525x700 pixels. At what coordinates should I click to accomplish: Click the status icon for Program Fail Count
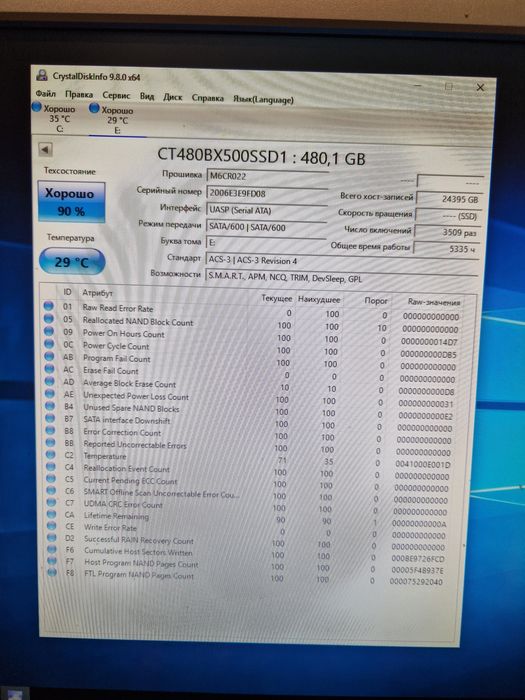[x=50, y=356]
